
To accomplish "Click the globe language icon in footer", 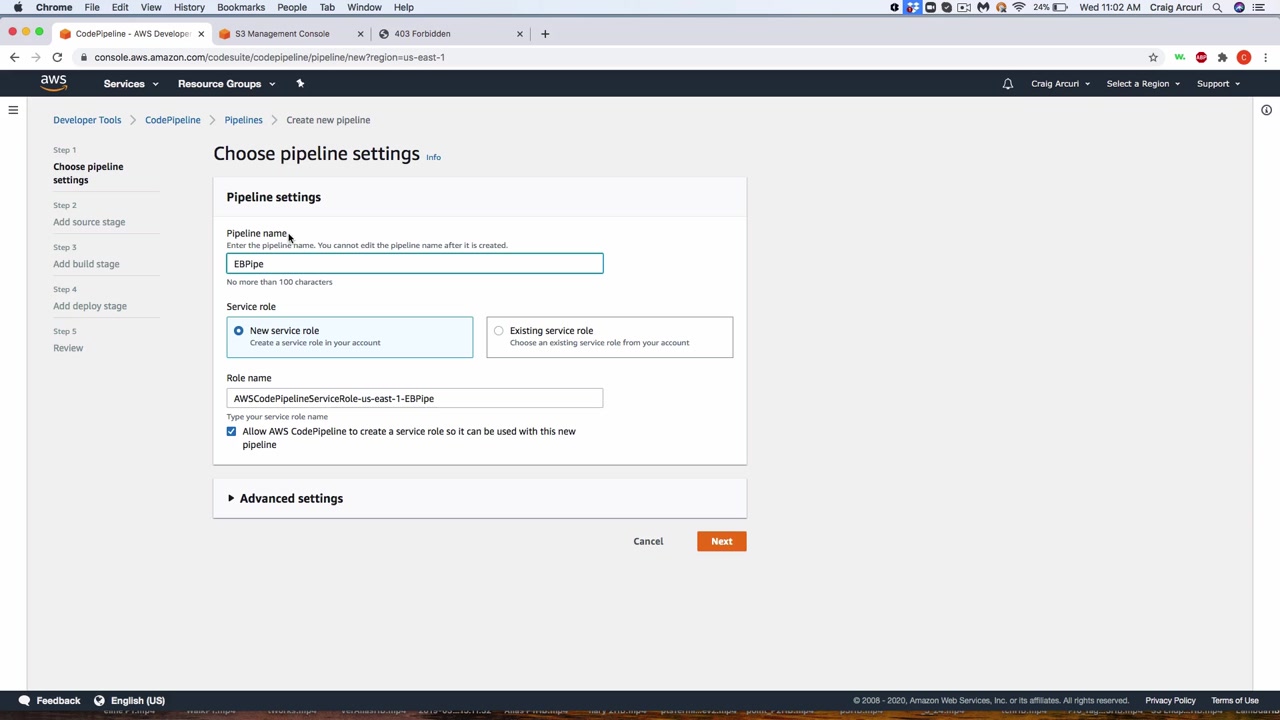I will coord(99,701).
